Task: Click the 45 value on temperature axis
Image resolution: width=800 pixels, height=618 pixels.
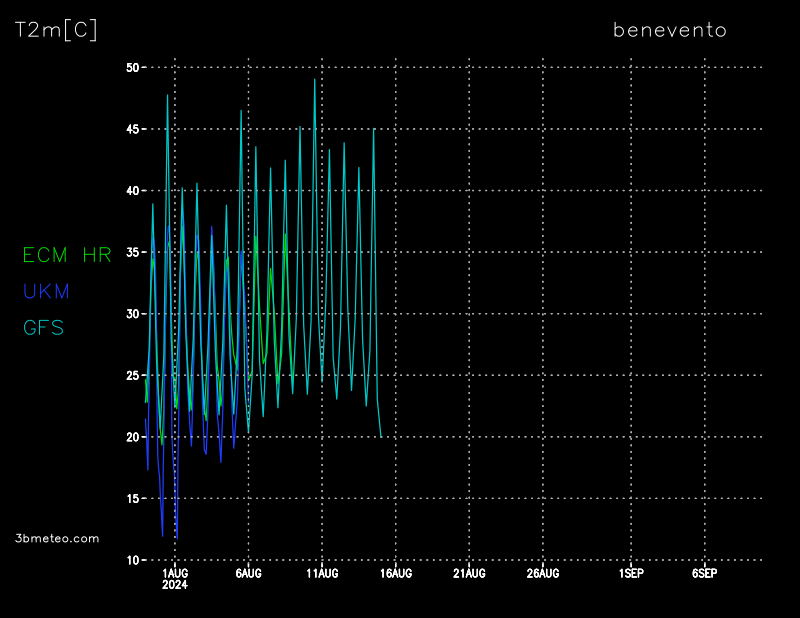Action: 132,129
